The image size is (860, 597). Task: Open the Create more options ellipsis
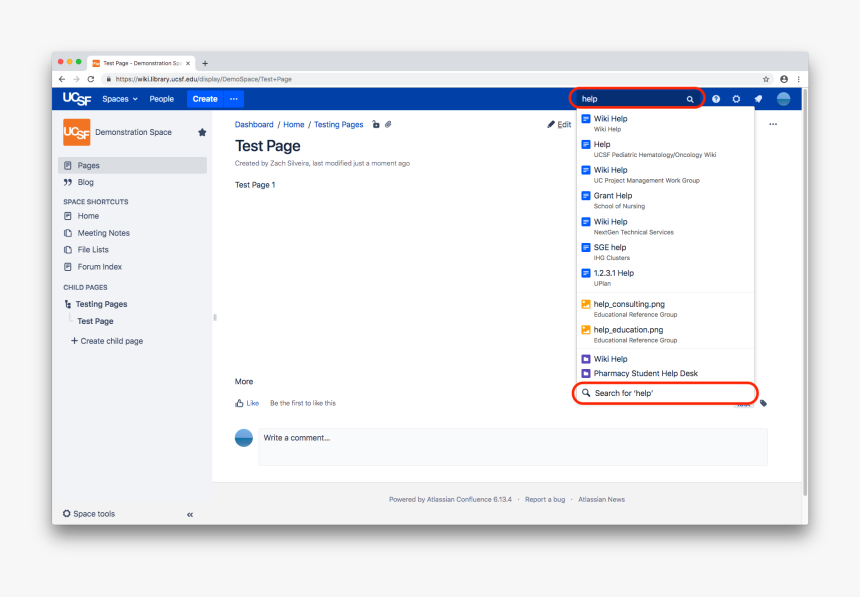click(233, 99)
